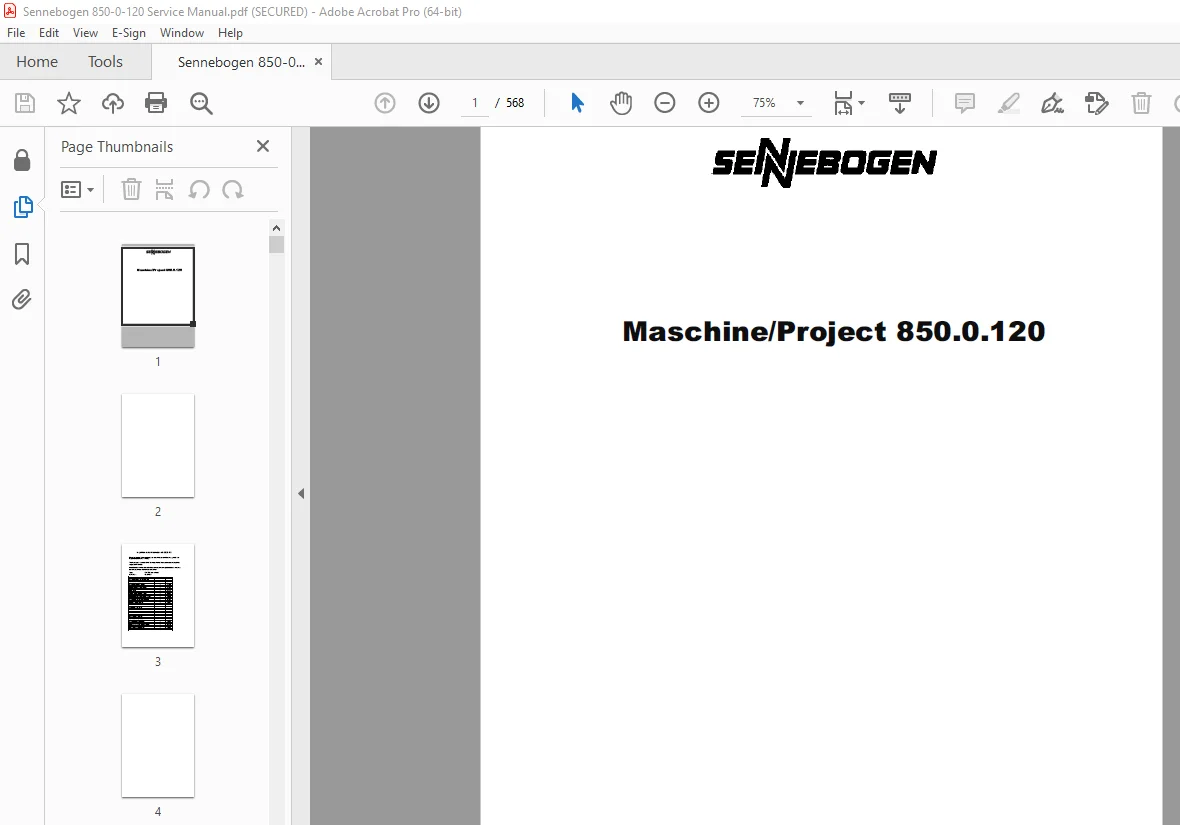Click the Insert pages thumbnail icon
The width and height of the screenshot is (1180, 825).
pos(164,190)
